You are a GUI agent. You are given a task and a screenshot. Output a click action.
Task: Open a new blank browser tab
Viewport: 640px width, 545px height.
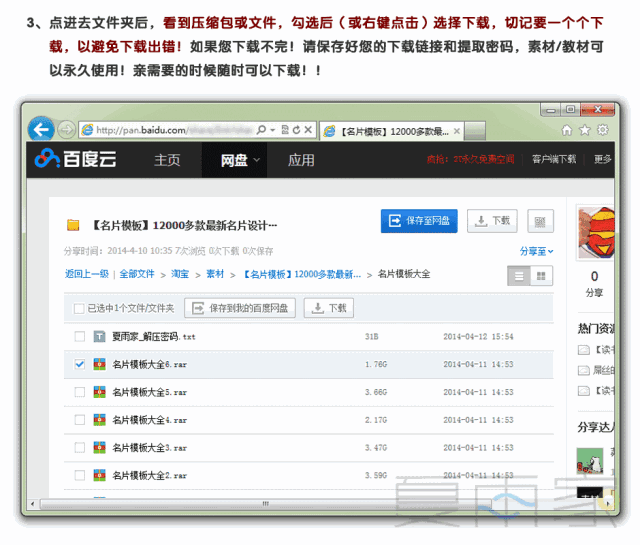click(x=475, y=131)
